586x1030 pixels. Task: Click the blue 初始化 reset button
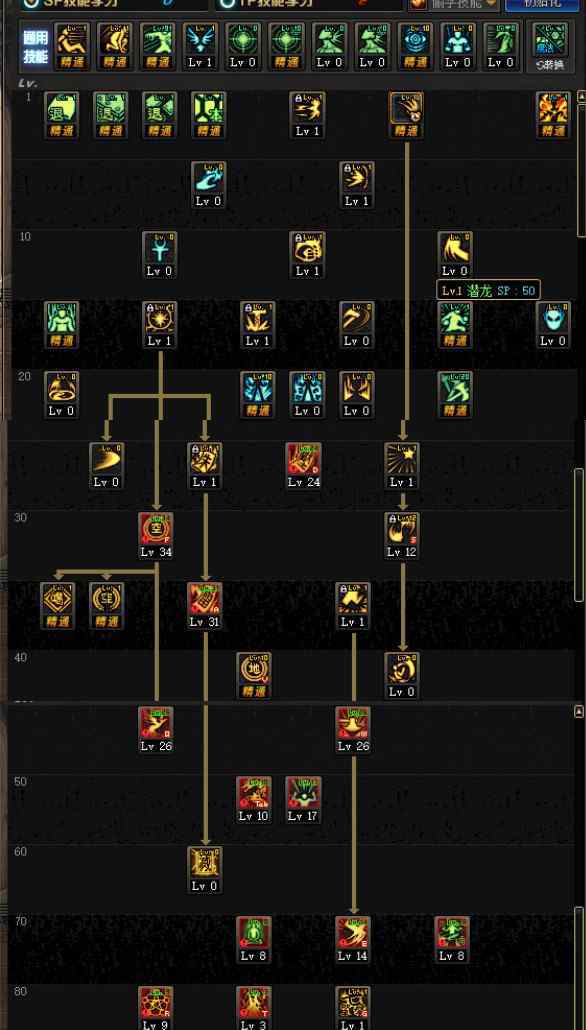click(542, 4)
